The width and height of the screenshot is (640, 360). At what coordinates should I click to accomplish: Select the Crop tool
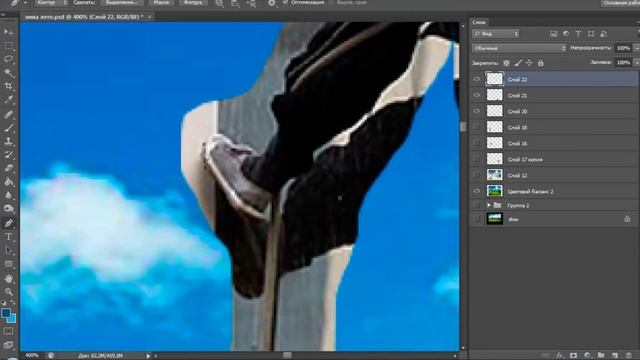click(x=8, y=87)
